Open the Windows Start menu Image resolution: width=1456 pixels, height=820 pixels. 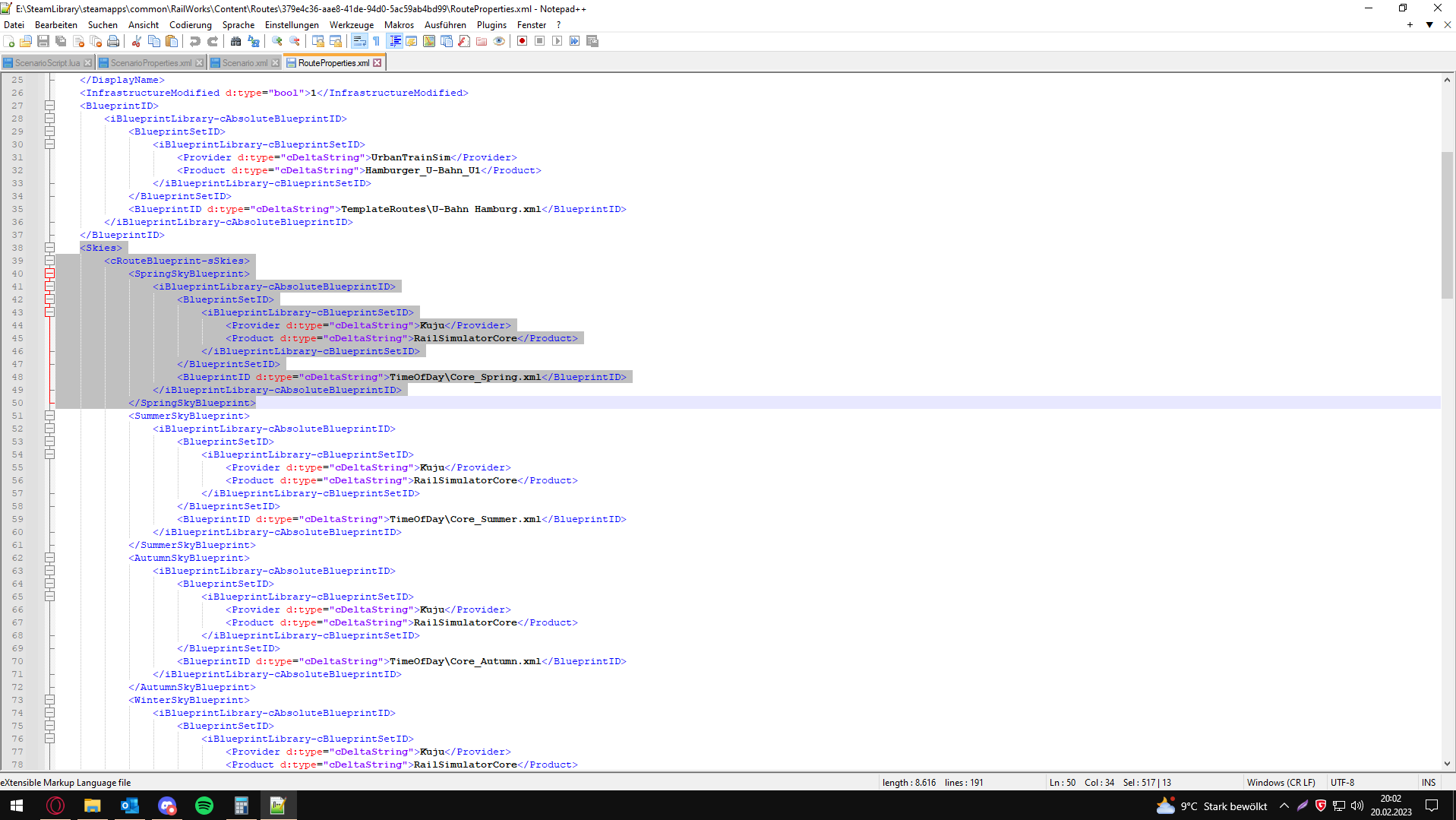[x=17, y=806]
